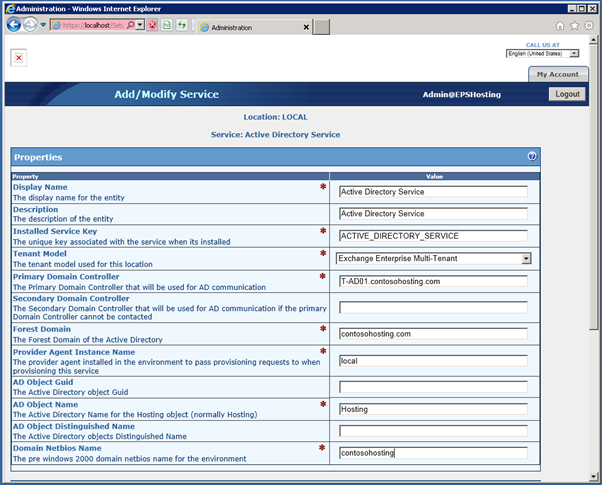Click the broken image icon at top left
The image size is (602, 485).
(x=18, y=58)
